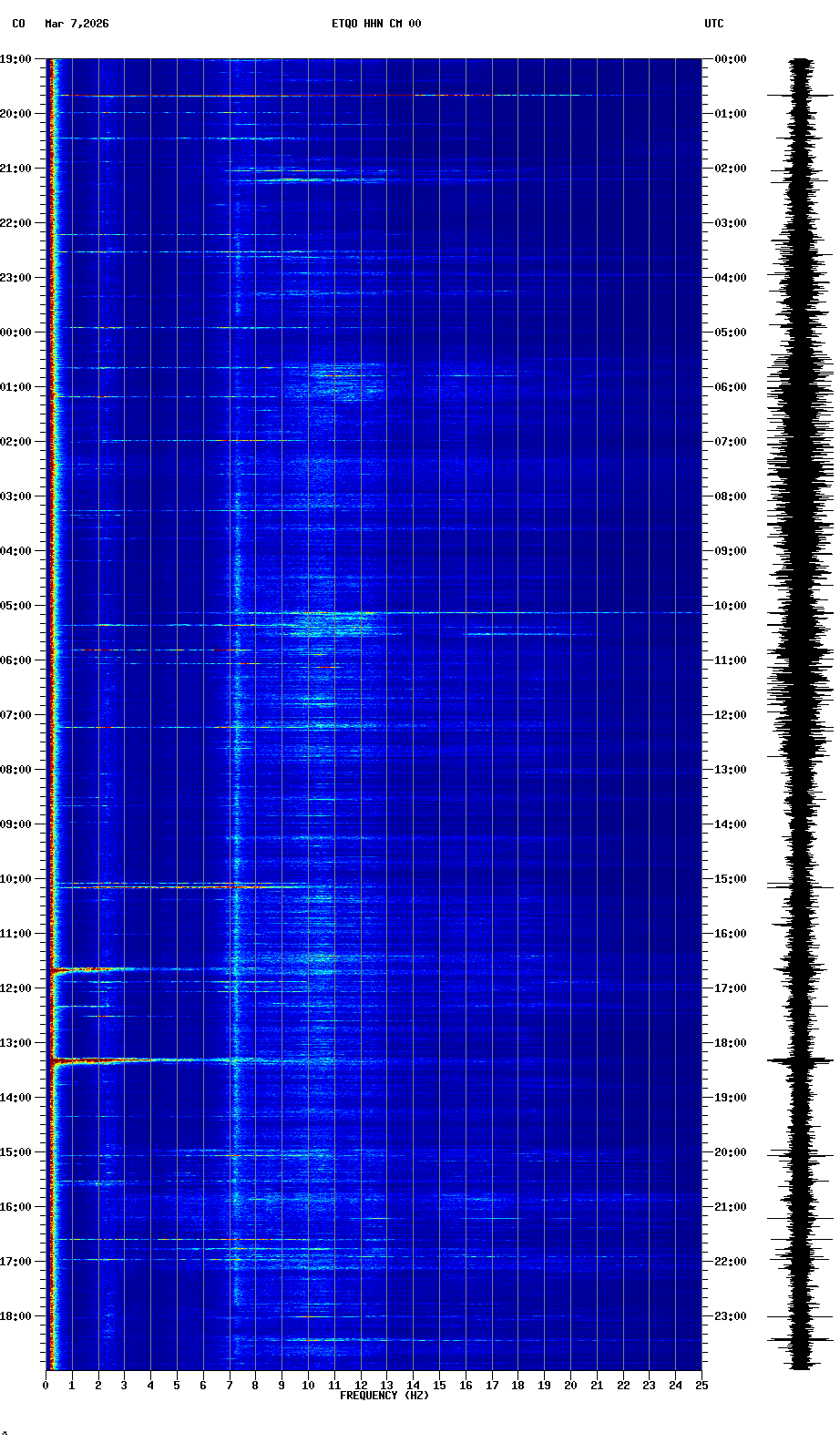This screenshot has width=840, height=1443.
Task: Click the 06:00 label on right UTC axis
Action: [x=731, y=387]
